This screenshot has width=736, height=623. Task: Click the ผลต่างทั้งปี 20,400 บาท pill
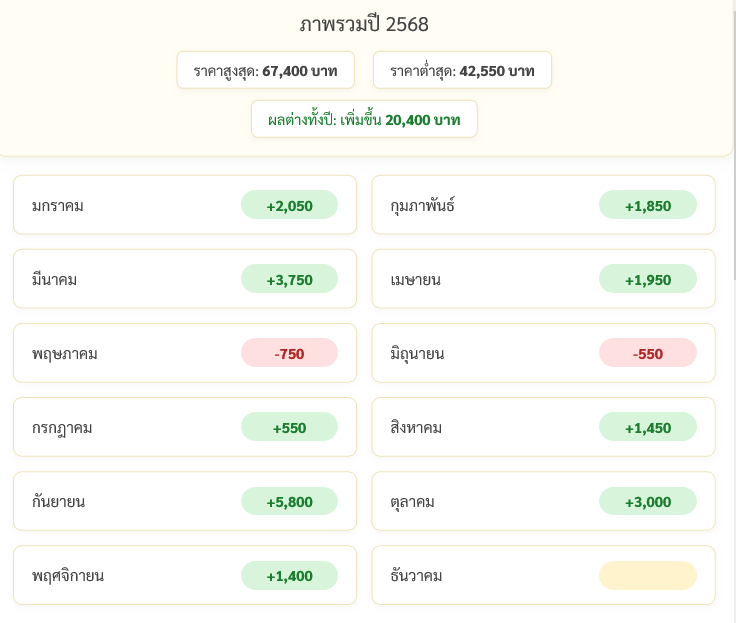364,119
